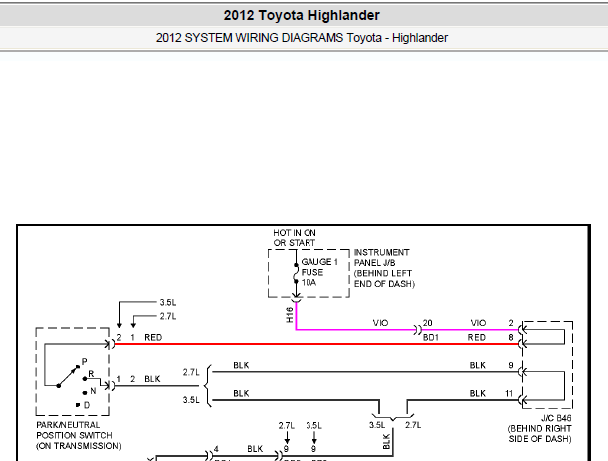608x461 pixels.
Task: Click the 'RED' wire label near switch
Action: (x=153, y=338)
